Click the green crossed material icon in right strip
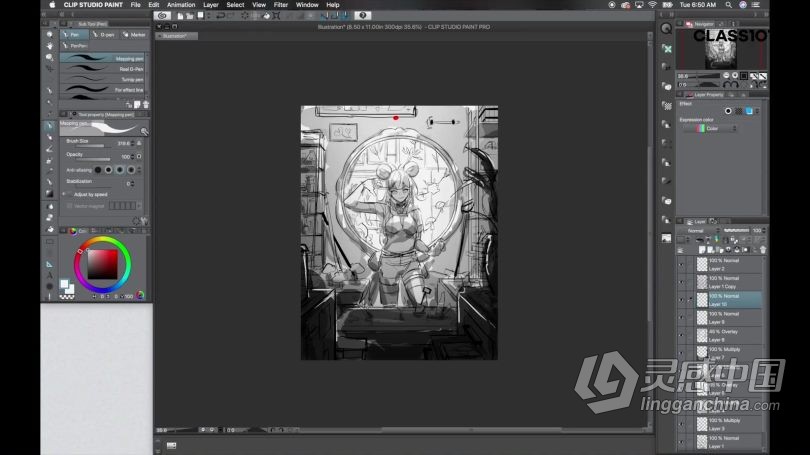The image size is (810, 455). pos(666,49)
